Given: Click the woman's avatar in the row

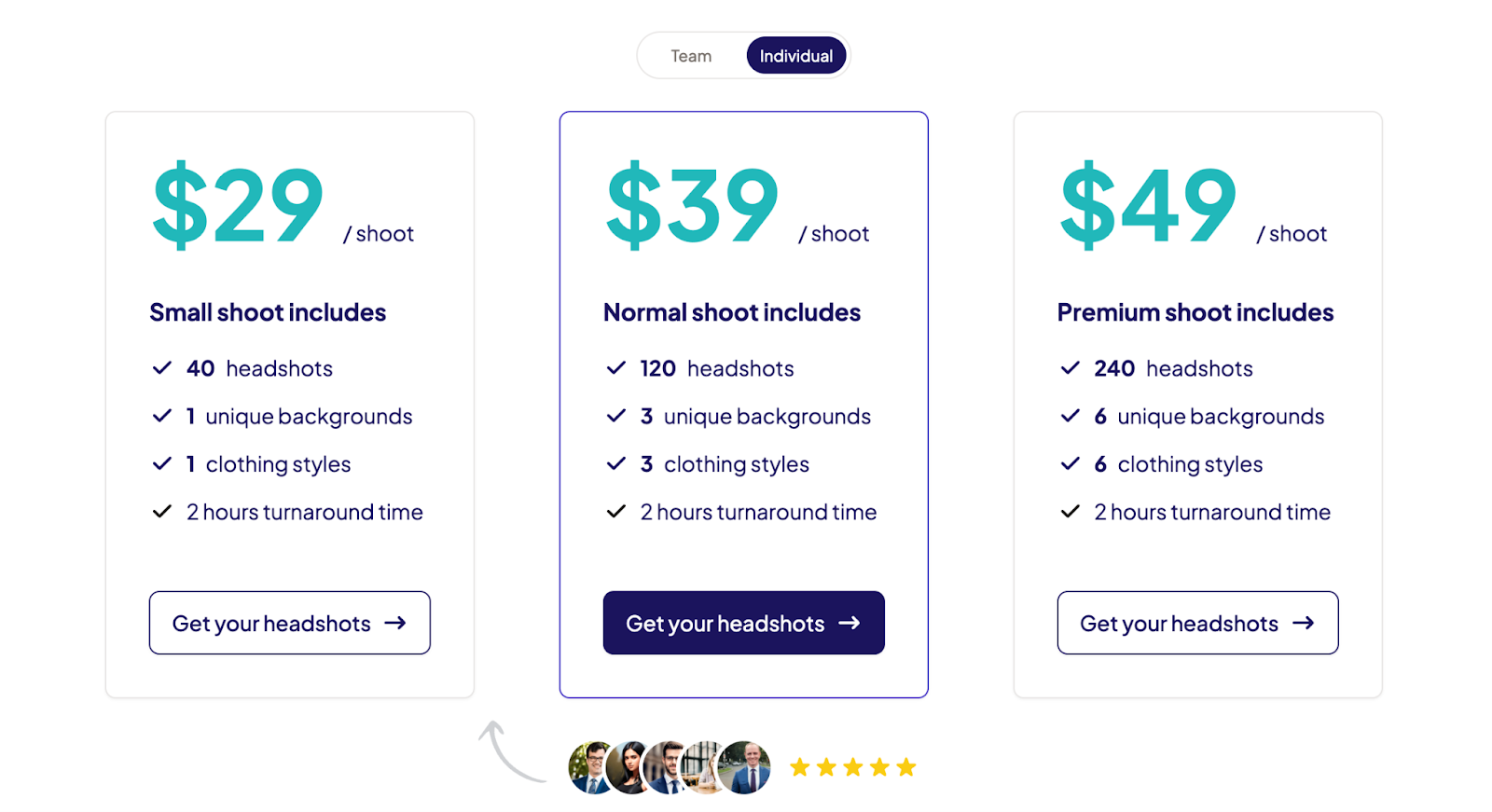Looking at the screenshot, I should [630, 768].
